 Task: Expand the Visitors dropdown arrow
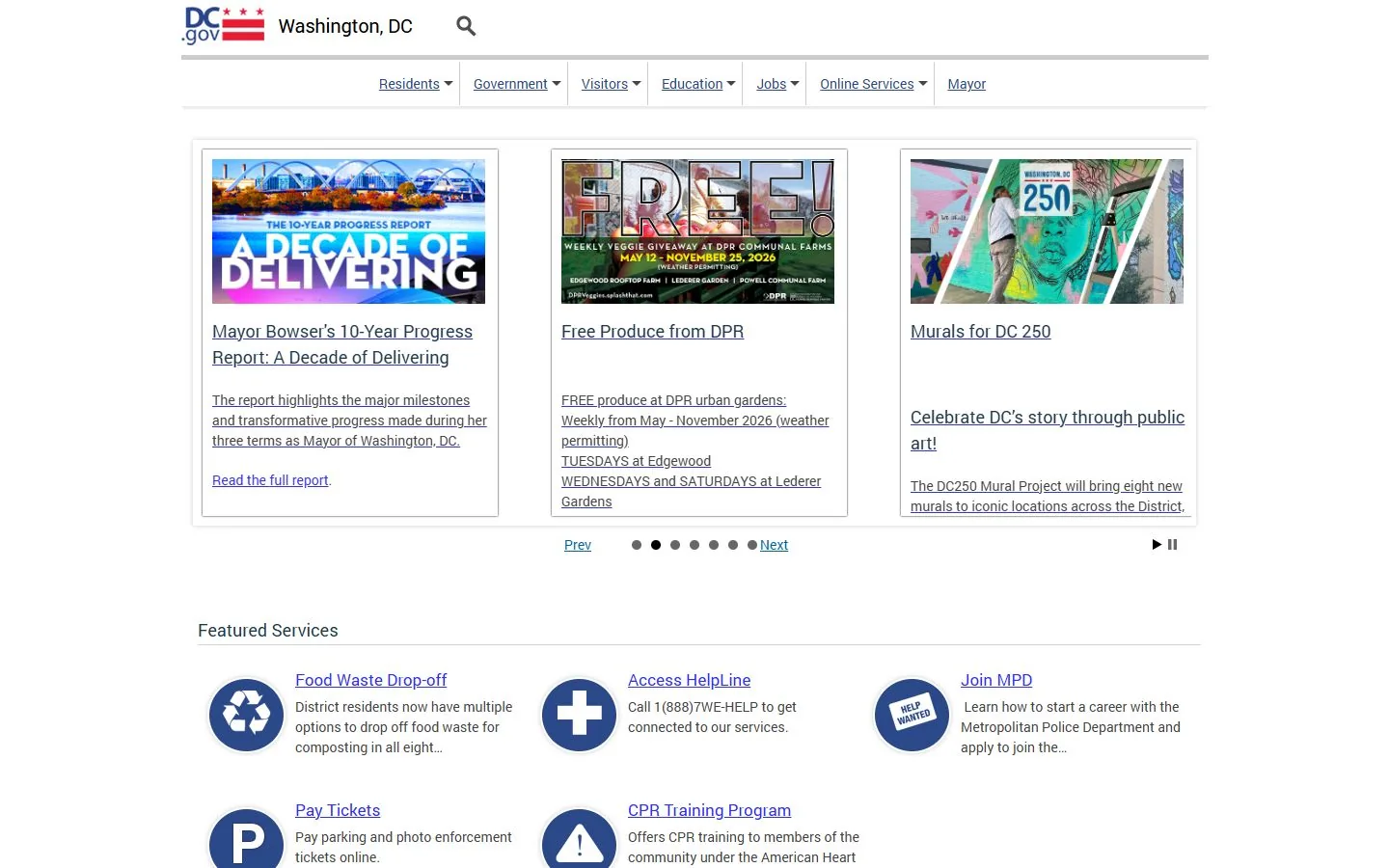tap(637, 84)
